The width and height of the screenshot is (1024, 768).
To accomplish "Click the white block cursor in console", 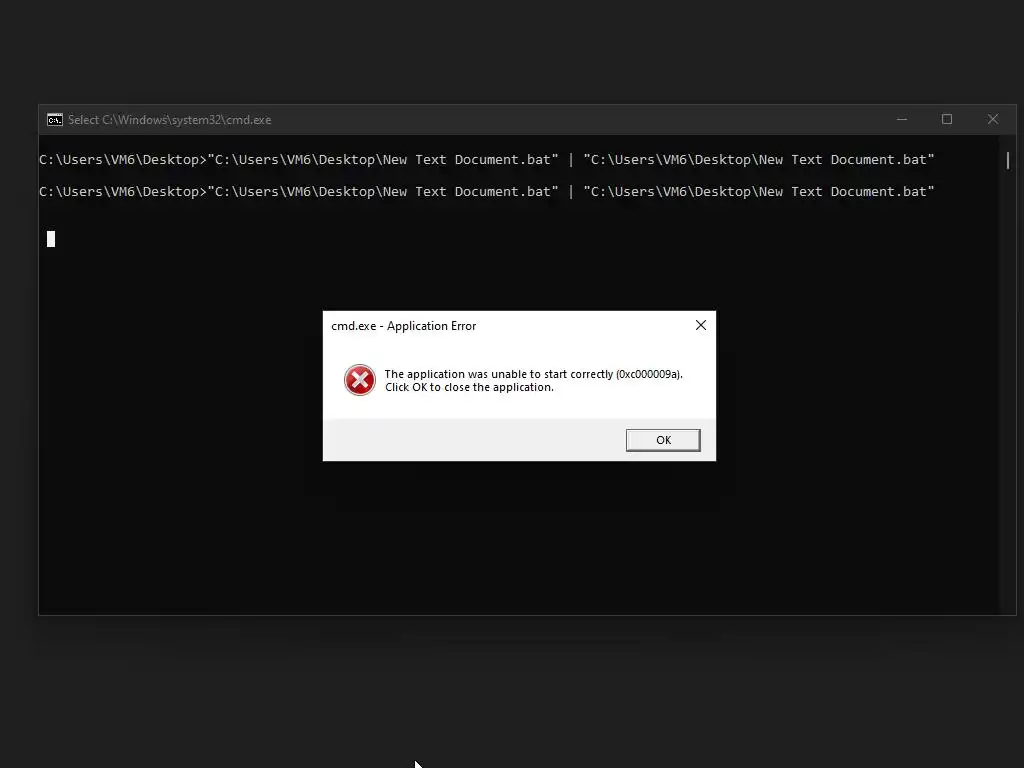I will click(x=51, y=239).
